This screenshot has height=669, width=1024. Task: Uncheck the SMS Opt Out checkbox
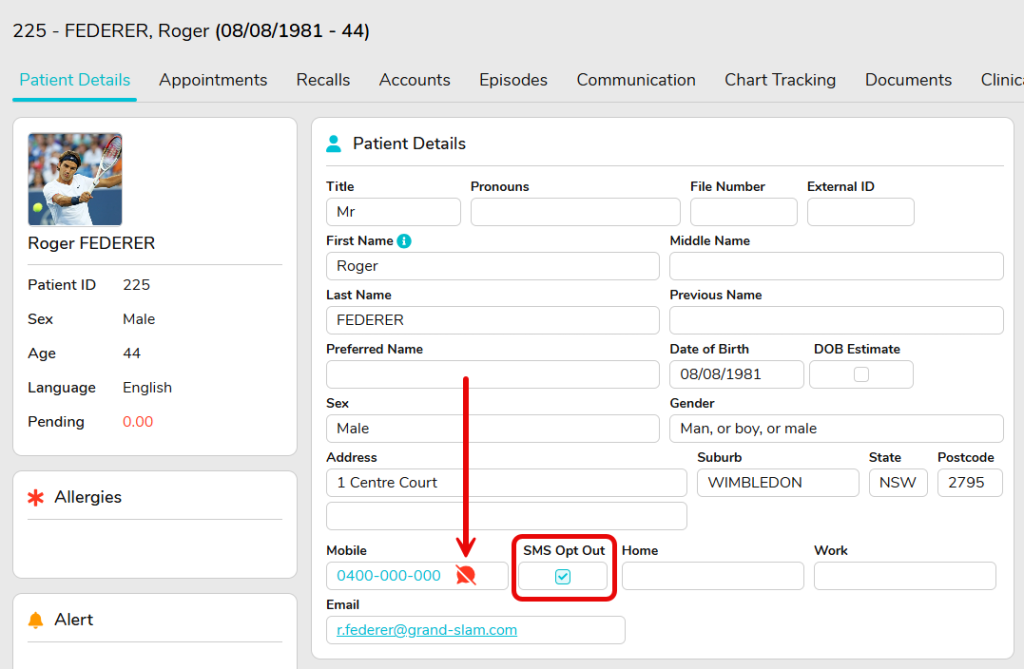563,576
